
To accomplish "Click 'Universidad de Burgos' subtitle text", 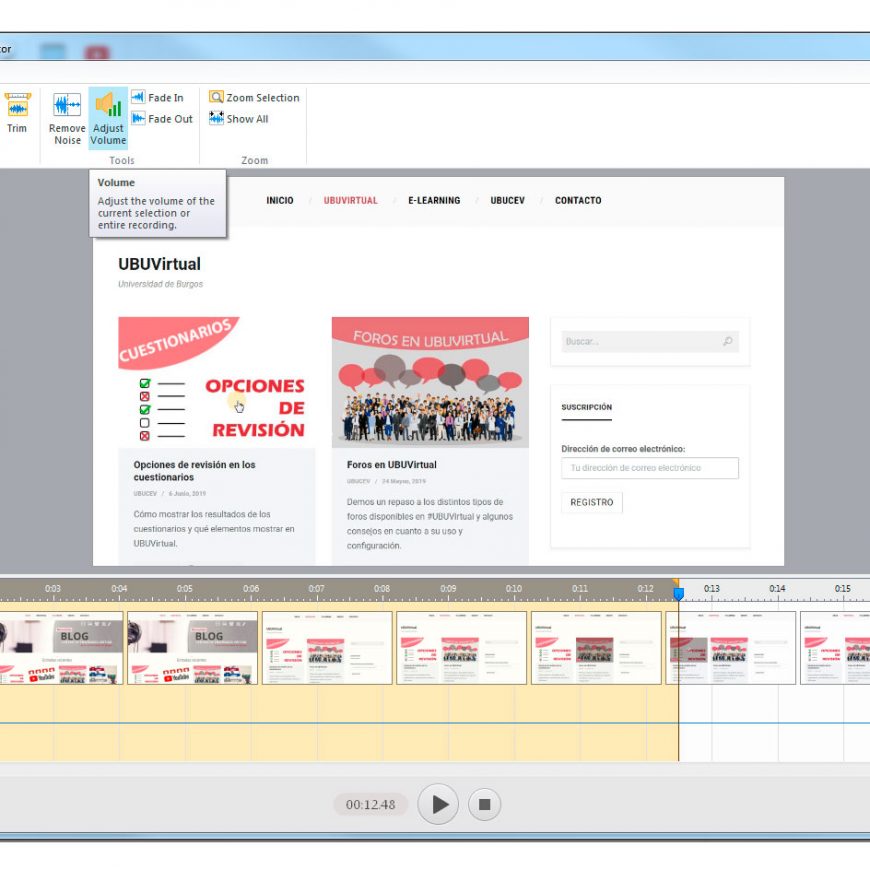I will (x=160, y=284).
